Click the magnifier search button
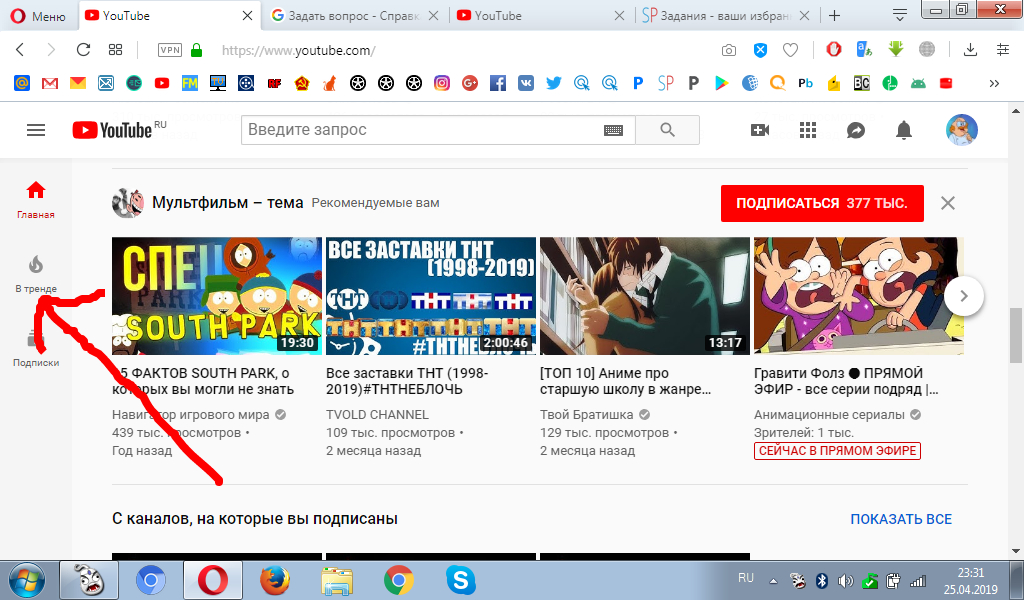Screen dimensions: 1024x600 (x=667, y=130)
